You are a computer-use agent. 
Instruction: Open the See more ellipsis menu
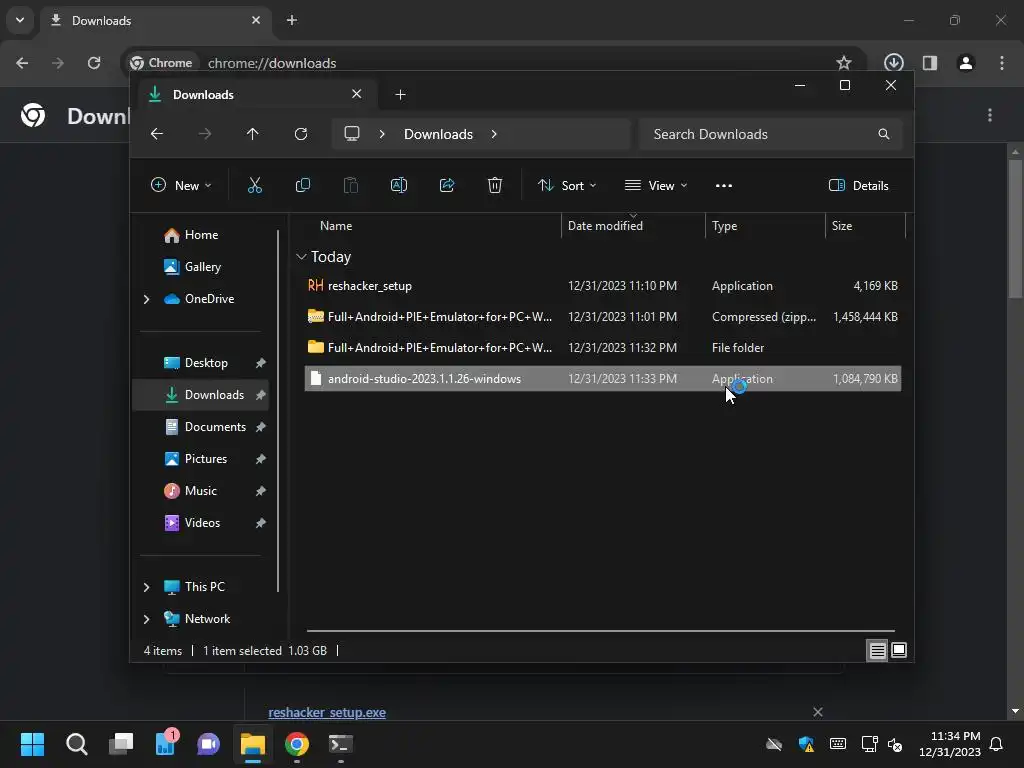724,185
